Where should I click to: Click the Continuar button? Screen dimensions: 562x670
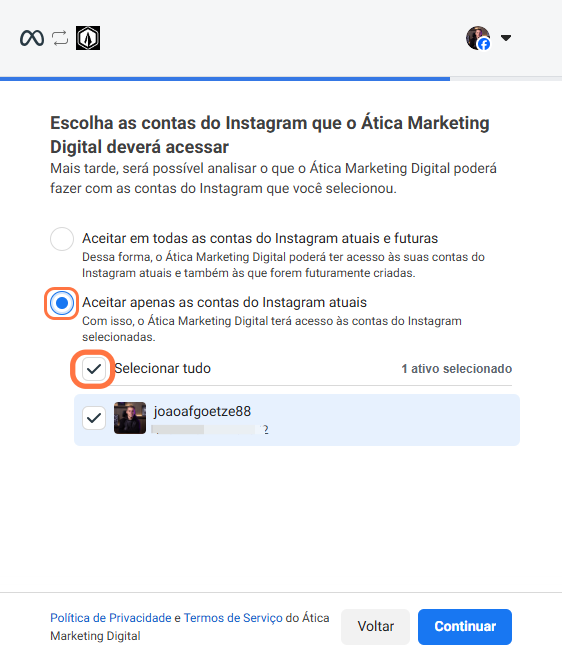[x=465, y=627]
